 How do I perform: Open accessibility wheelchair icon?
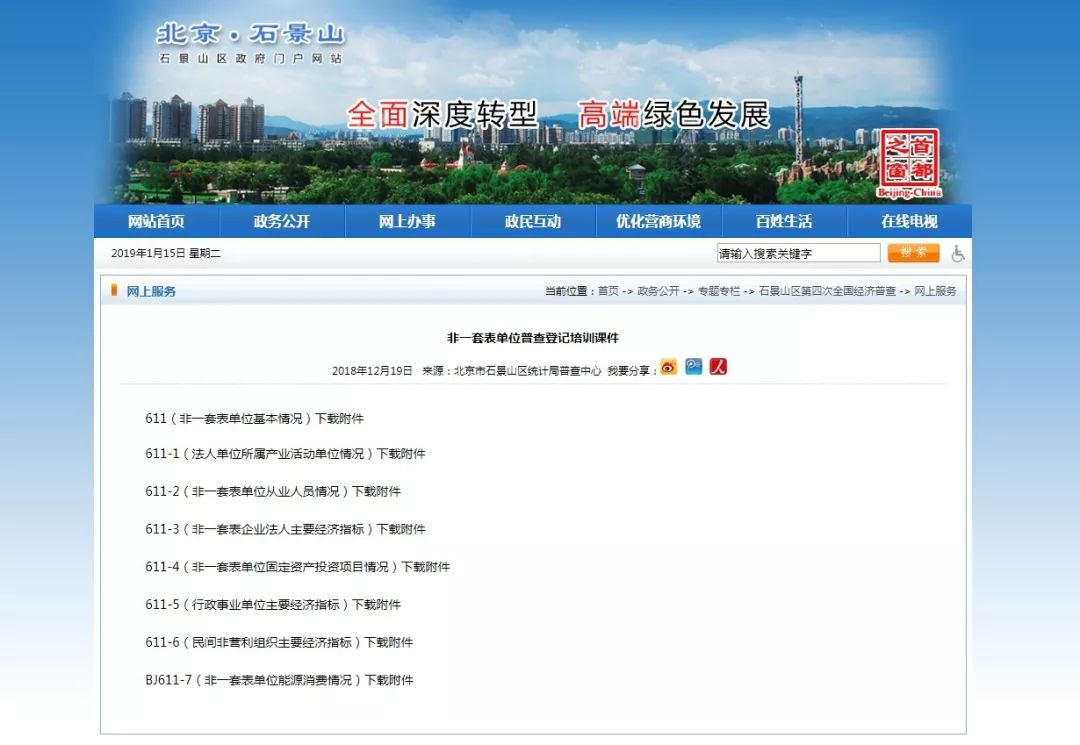point(957,254)
